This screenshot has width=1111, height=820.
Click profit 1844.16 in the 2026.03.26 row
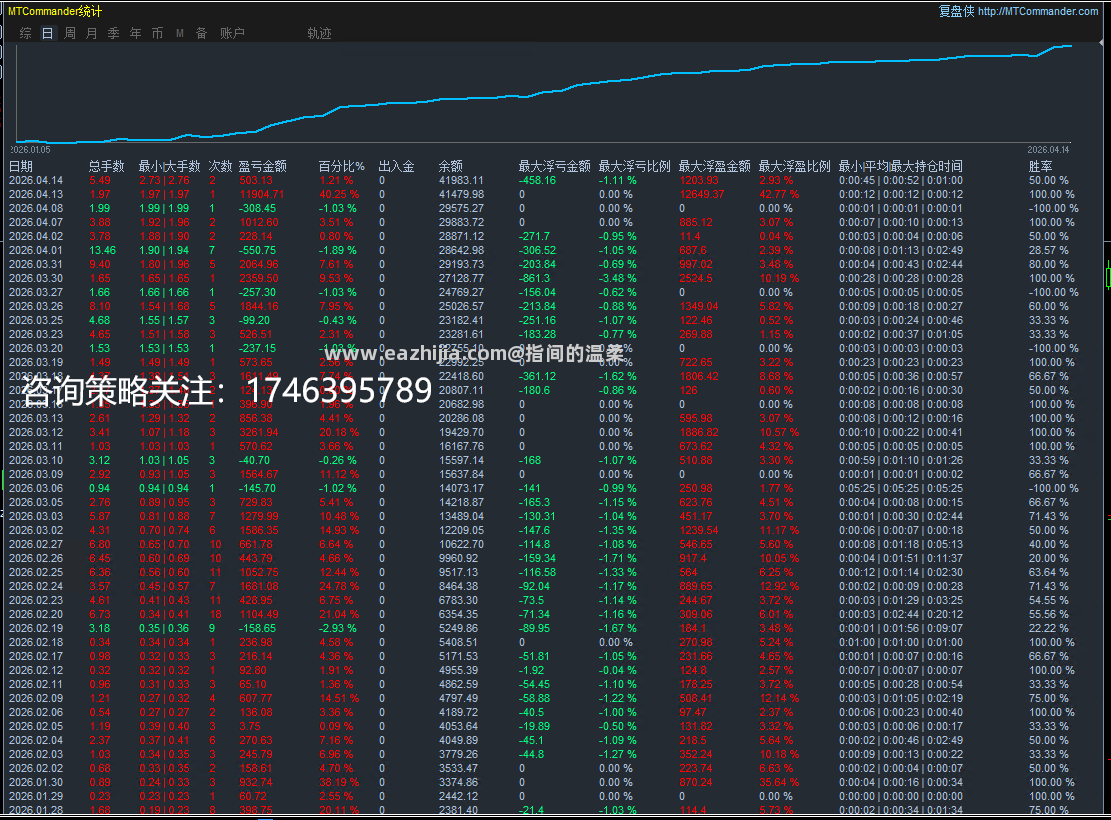259,306
